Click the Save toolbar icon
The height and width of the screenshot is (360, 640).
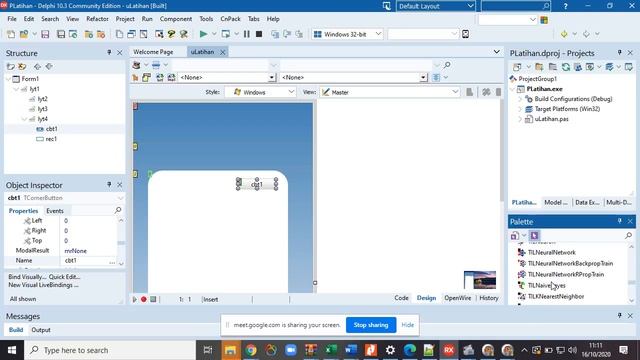click(45, 34)
